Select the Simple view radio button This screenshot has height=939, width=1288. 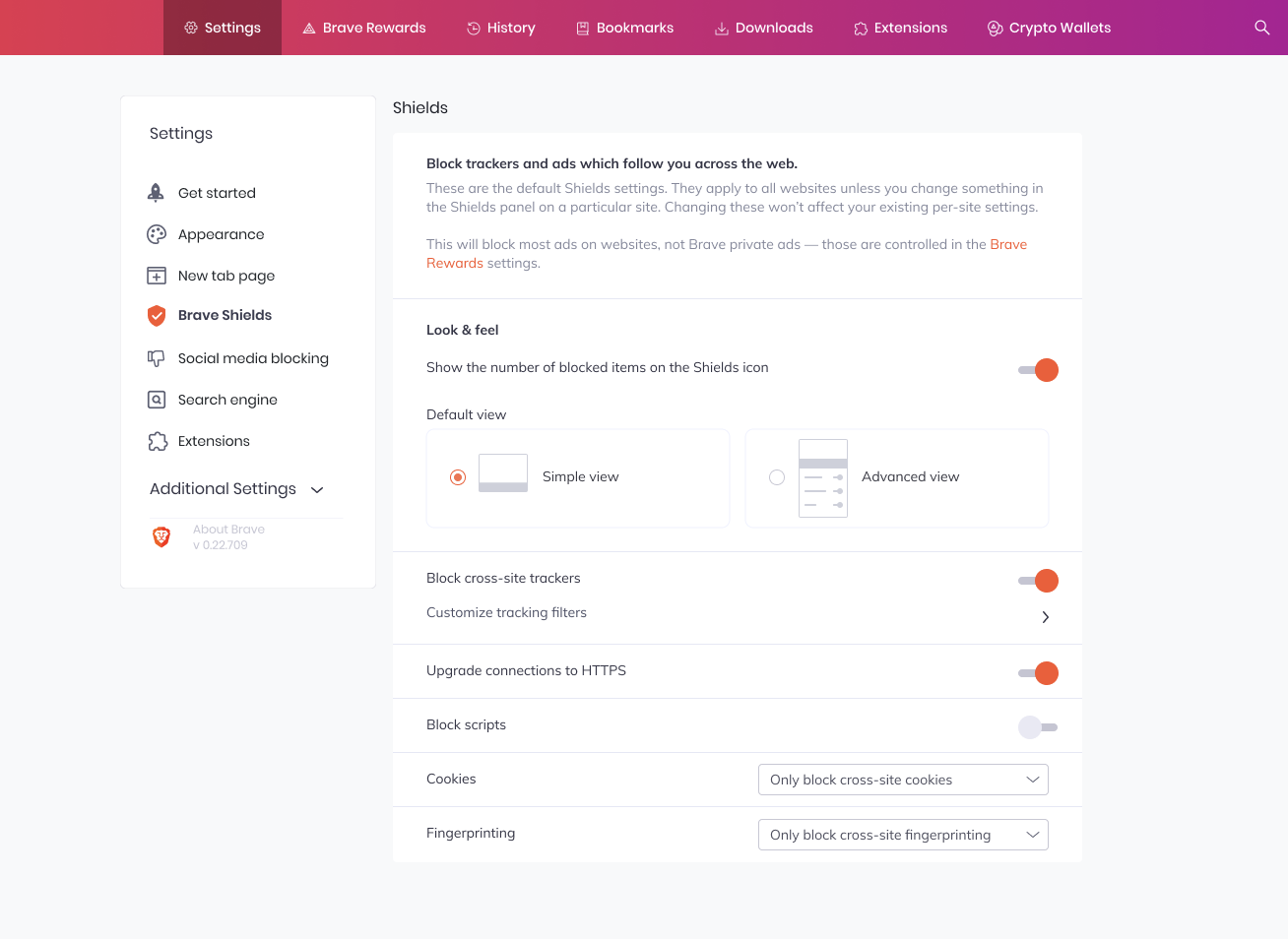click(458, 477)
